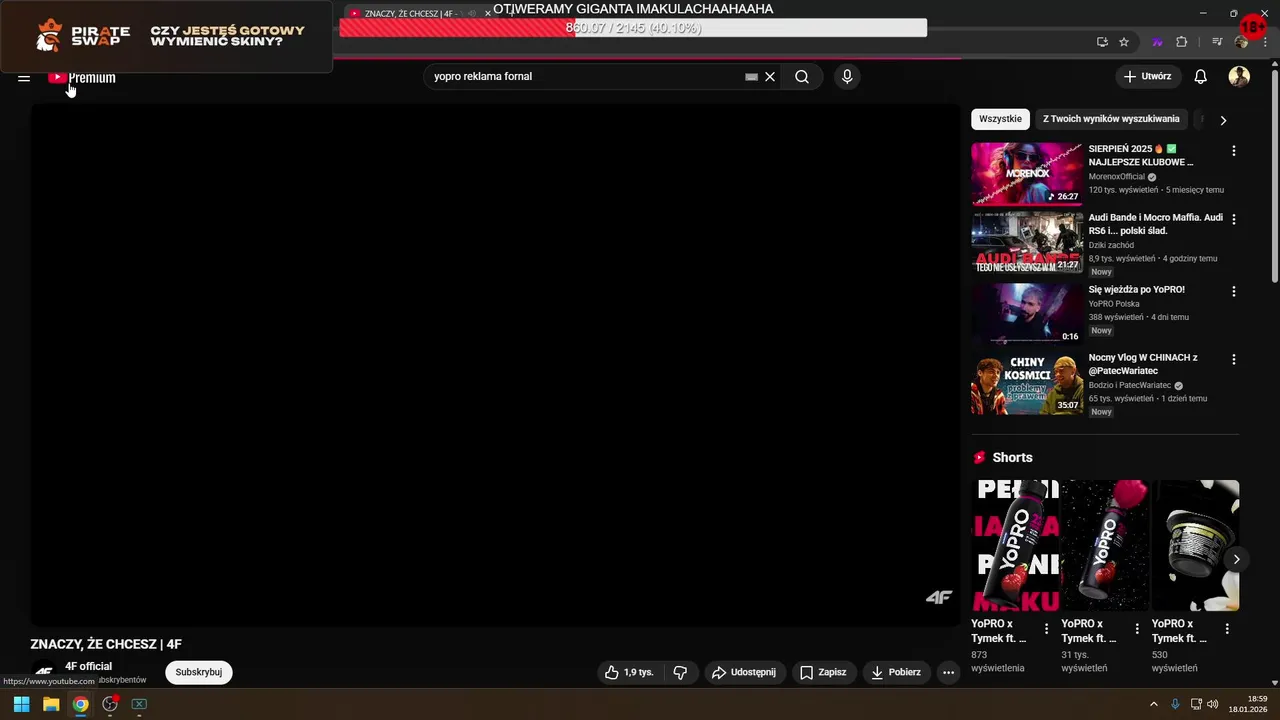The height and width of the screenshot is (720, 1280).
Task: Share the video with Udostępnij button
Action: point(745,672)
